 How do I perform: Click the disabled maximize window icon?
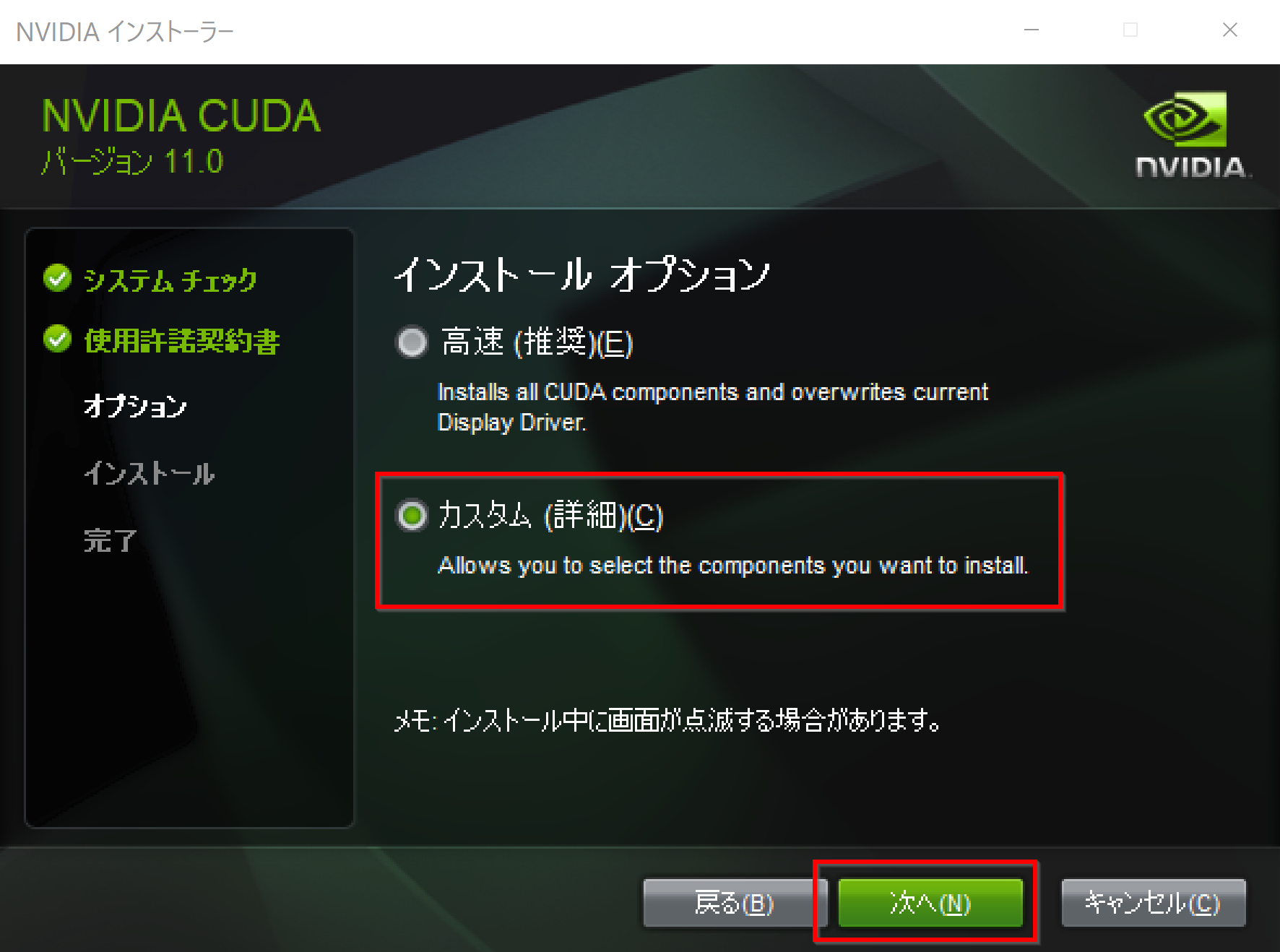pyautogui.click(x=1130, y=30)
